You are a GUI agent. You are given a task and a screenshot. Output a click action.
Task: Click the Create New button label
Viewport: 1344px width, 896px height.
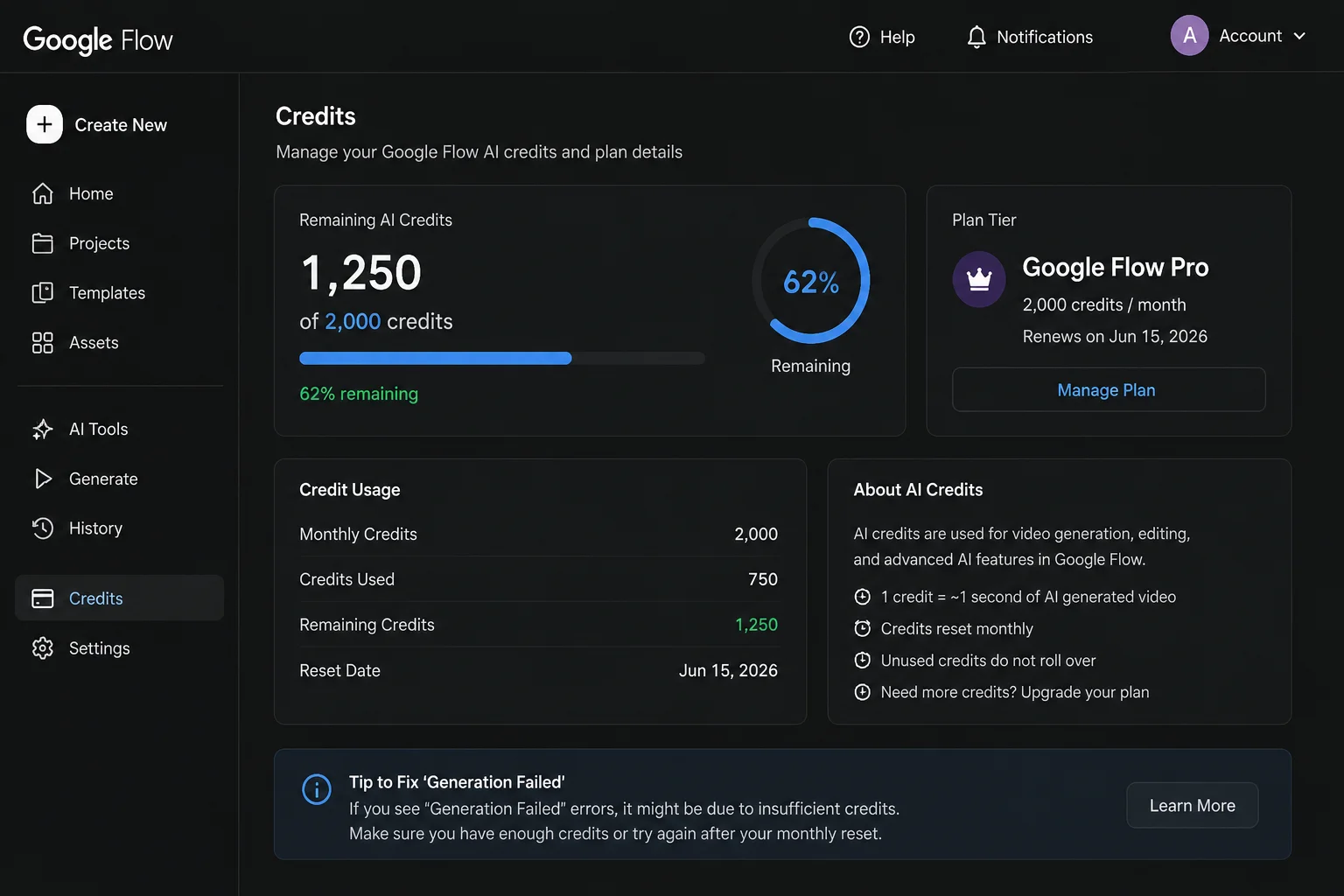pos(121,125)
